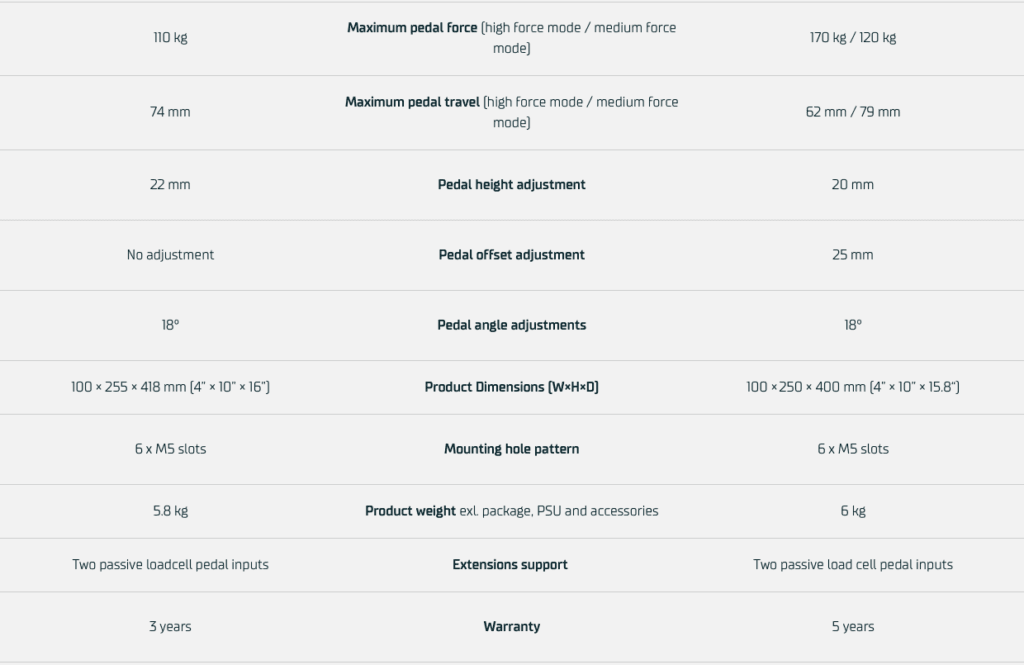Click the Product Dimensions (W×H×D) label
The width and height of the screenshot is (1024, 665).
pyautogui.click(x=511, y=387)
